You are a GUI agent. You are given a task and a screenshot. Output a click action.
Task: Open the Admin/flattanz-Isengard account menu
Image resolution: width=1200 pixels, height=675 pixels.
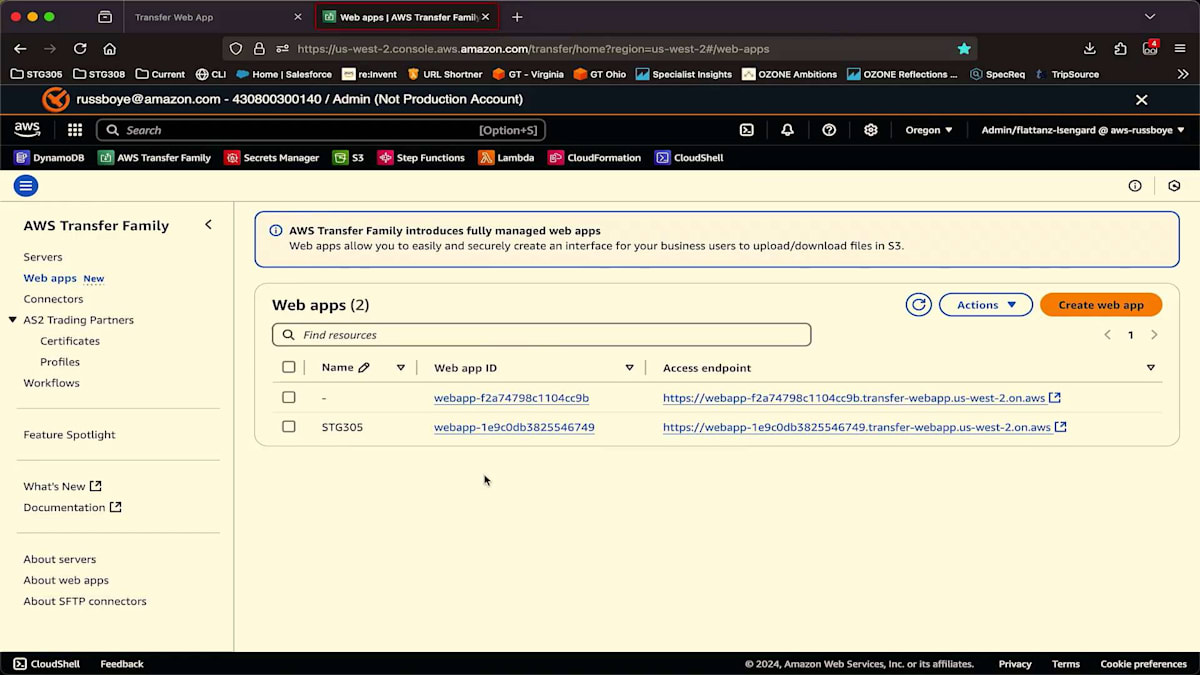1083,130
